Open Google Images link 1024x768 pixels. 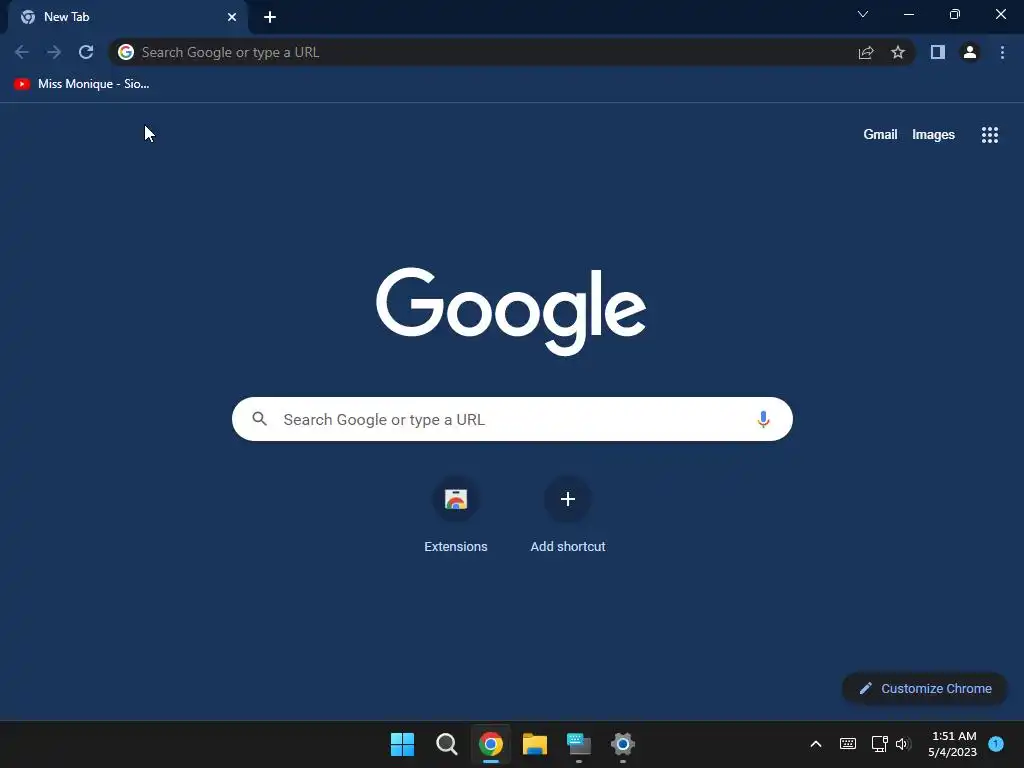(x=933, y=135)
